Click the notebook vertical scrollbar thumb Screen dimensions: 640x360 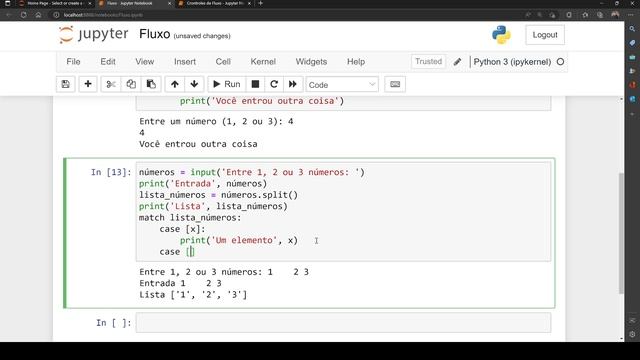621,233
